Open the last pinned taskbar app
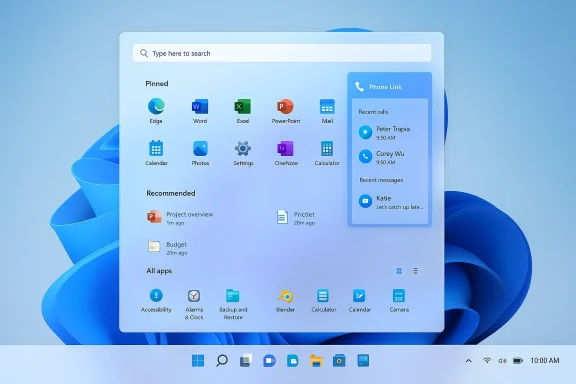This screenshot has height=384, width=576. pos(363,360)
